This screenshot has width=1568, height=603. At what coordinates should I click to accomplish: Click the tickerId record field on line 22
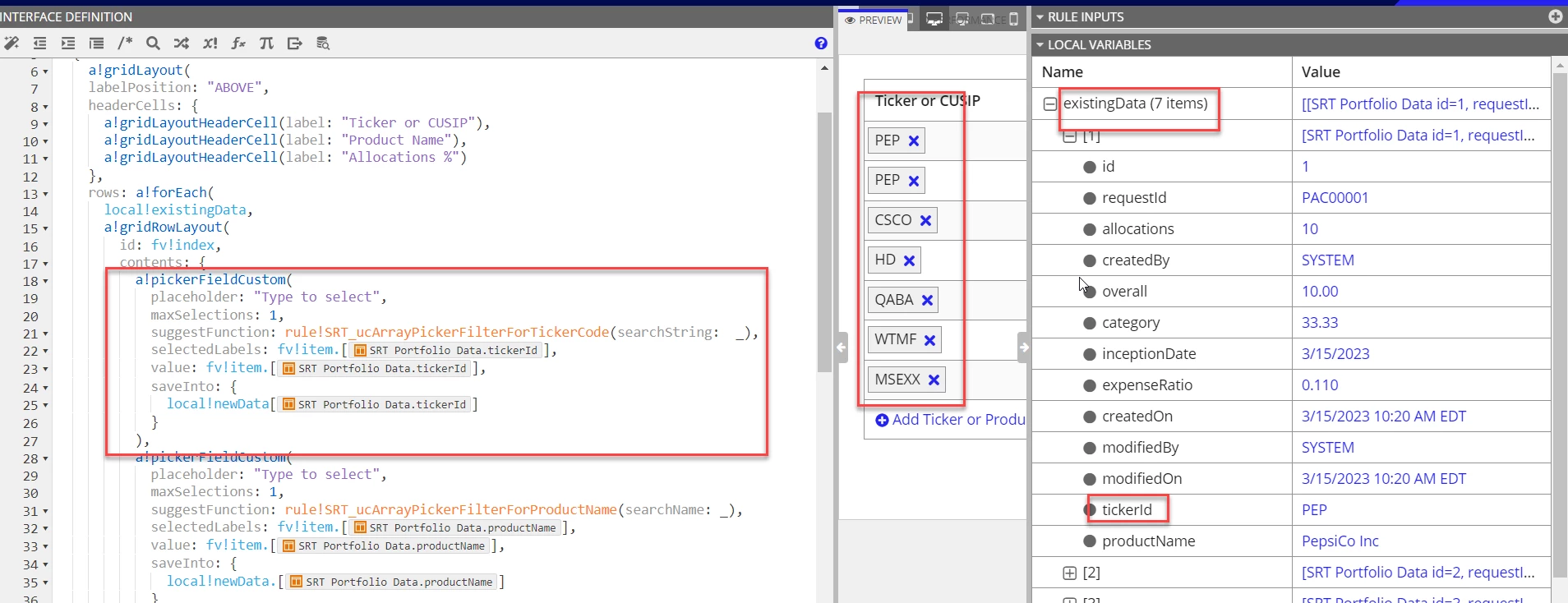444,351
